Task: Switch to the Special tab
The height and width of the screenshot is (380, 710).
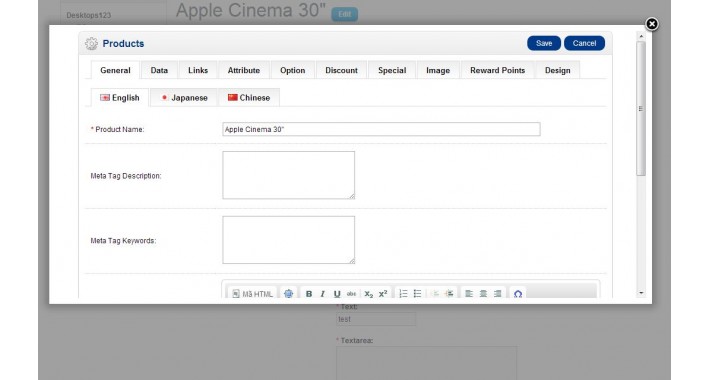Action: point(392,70)
